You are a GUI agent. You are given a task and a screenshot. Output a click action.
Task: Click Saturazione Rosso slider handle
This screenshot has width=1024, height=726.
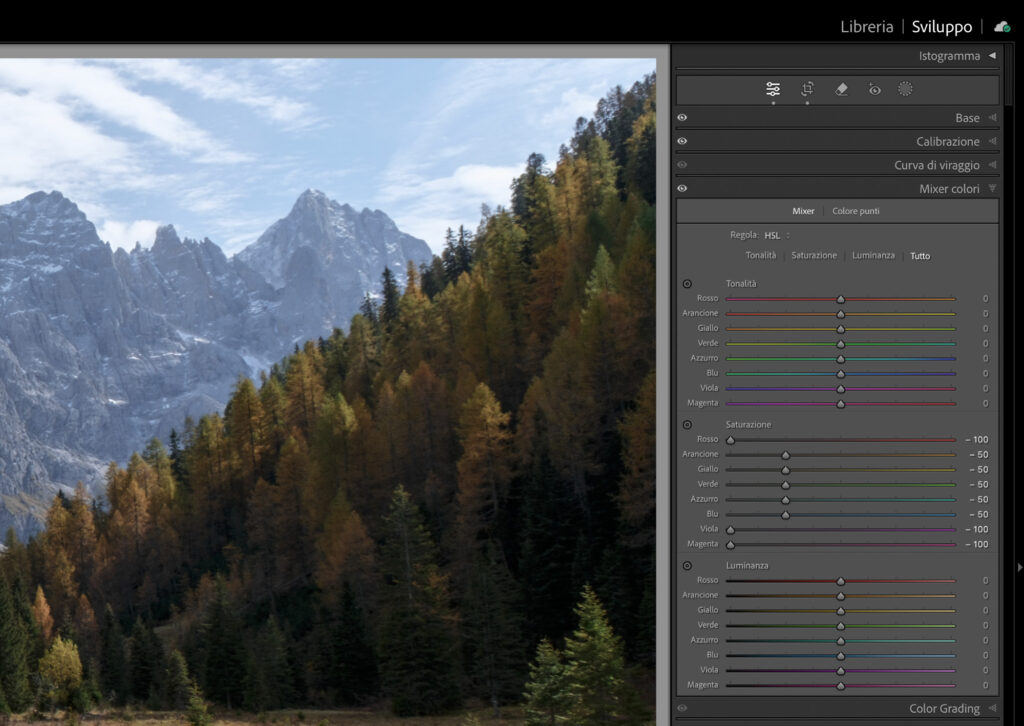click(730, 440)
